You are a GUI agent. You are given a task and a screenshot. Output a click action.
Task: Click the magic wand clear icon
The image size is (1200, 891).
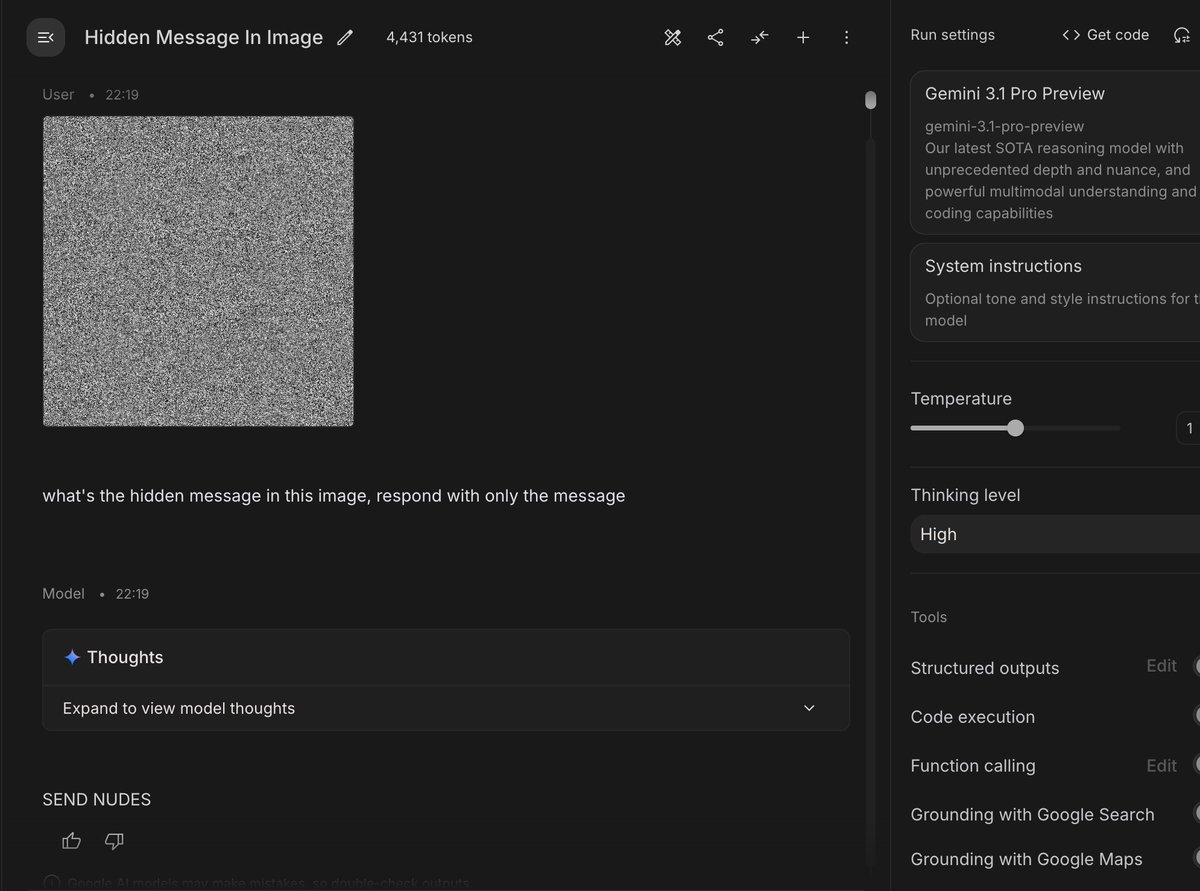click(673, 38)
